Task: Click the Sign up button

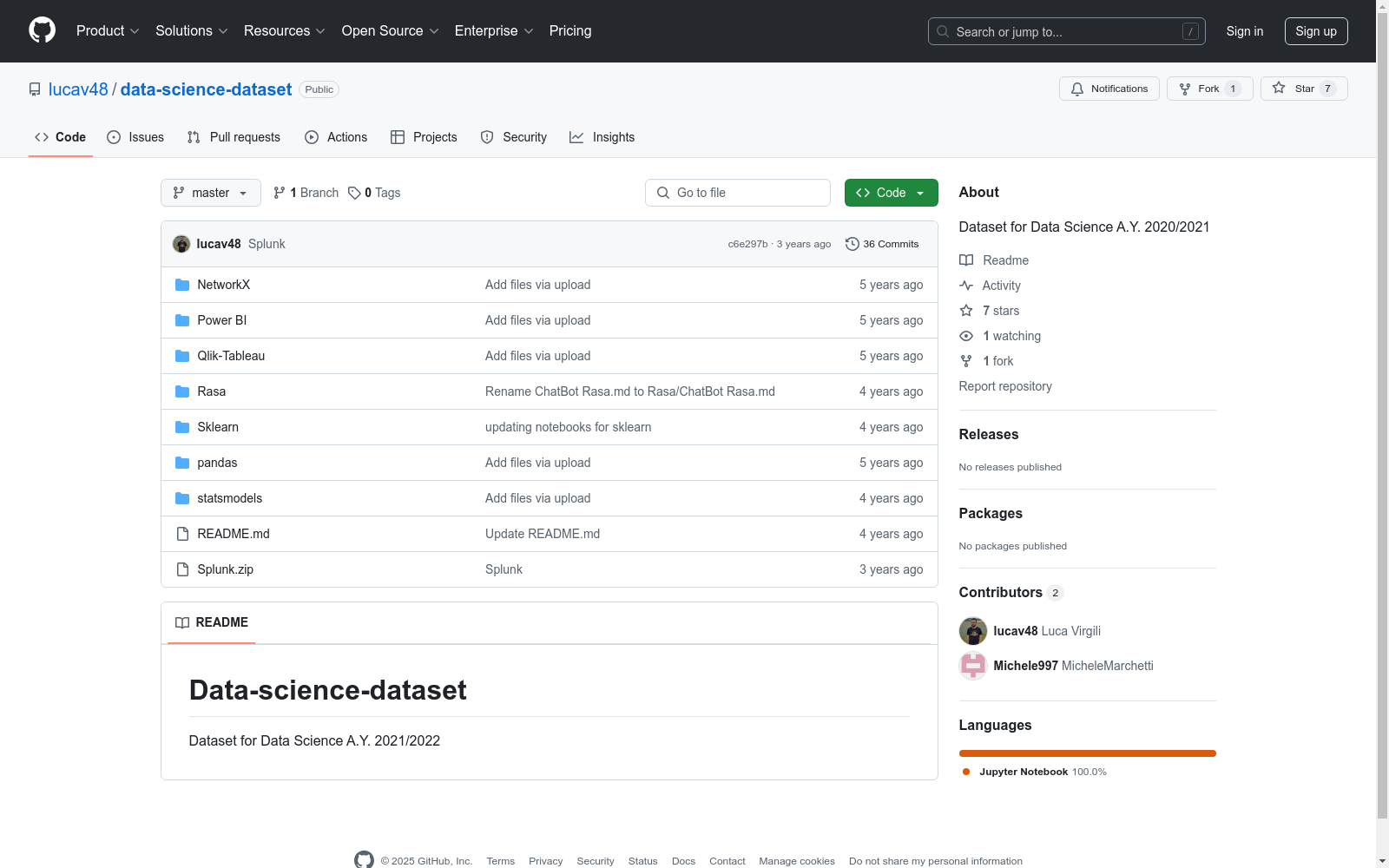Action: click(1316, 31)
